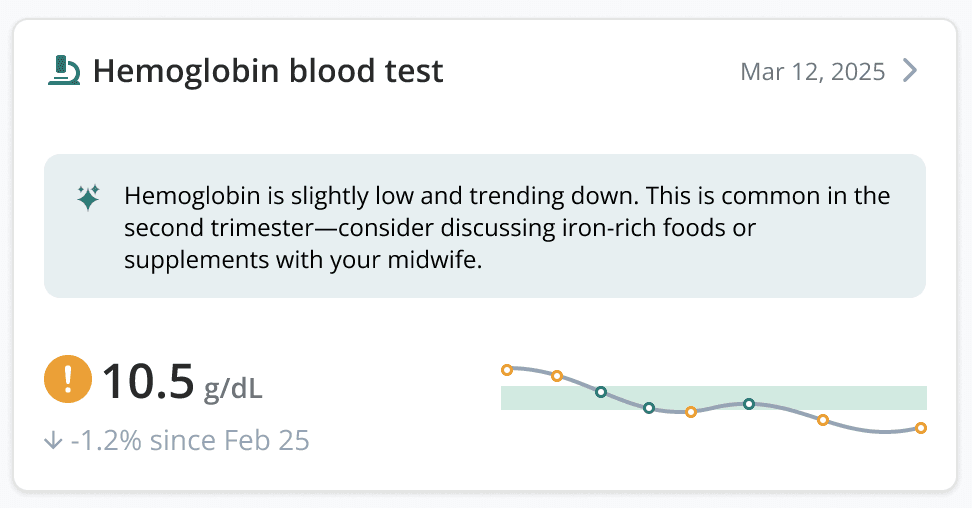Click the sparkle insight icon
The width and height of the screenshot is (972, 508).
coord(88,198)
